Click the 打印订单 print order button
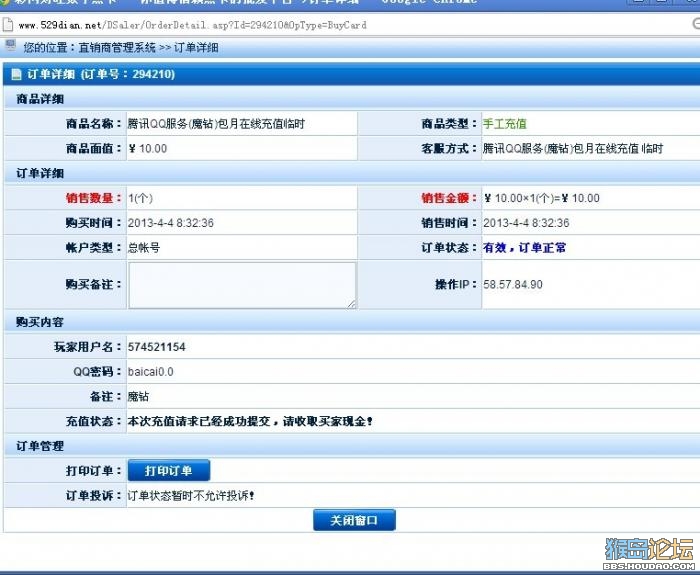 tap(169, 471)
